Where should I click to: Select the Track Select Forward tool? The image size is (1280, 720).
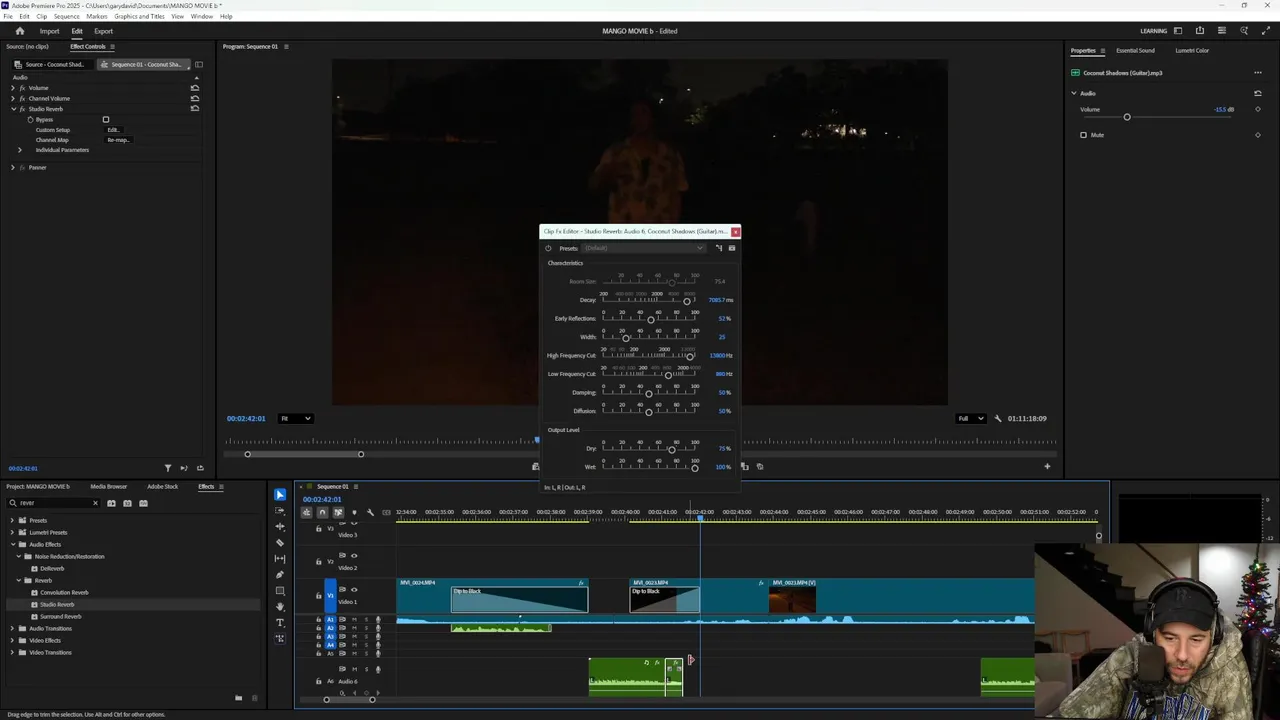[280, 511]
